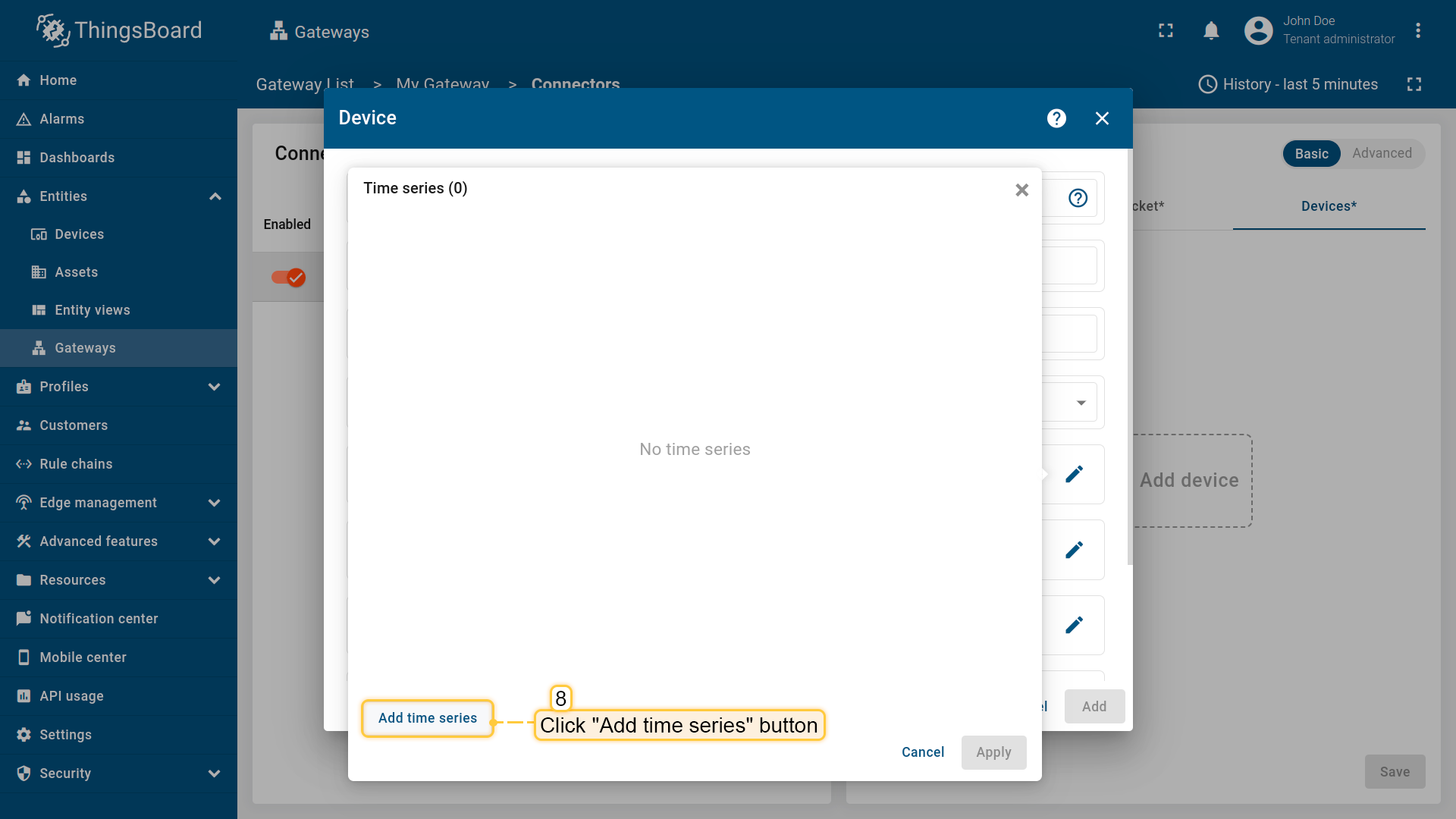
Task: Open the dropdown arrow in Device form
Action: tap(1081, 403)
